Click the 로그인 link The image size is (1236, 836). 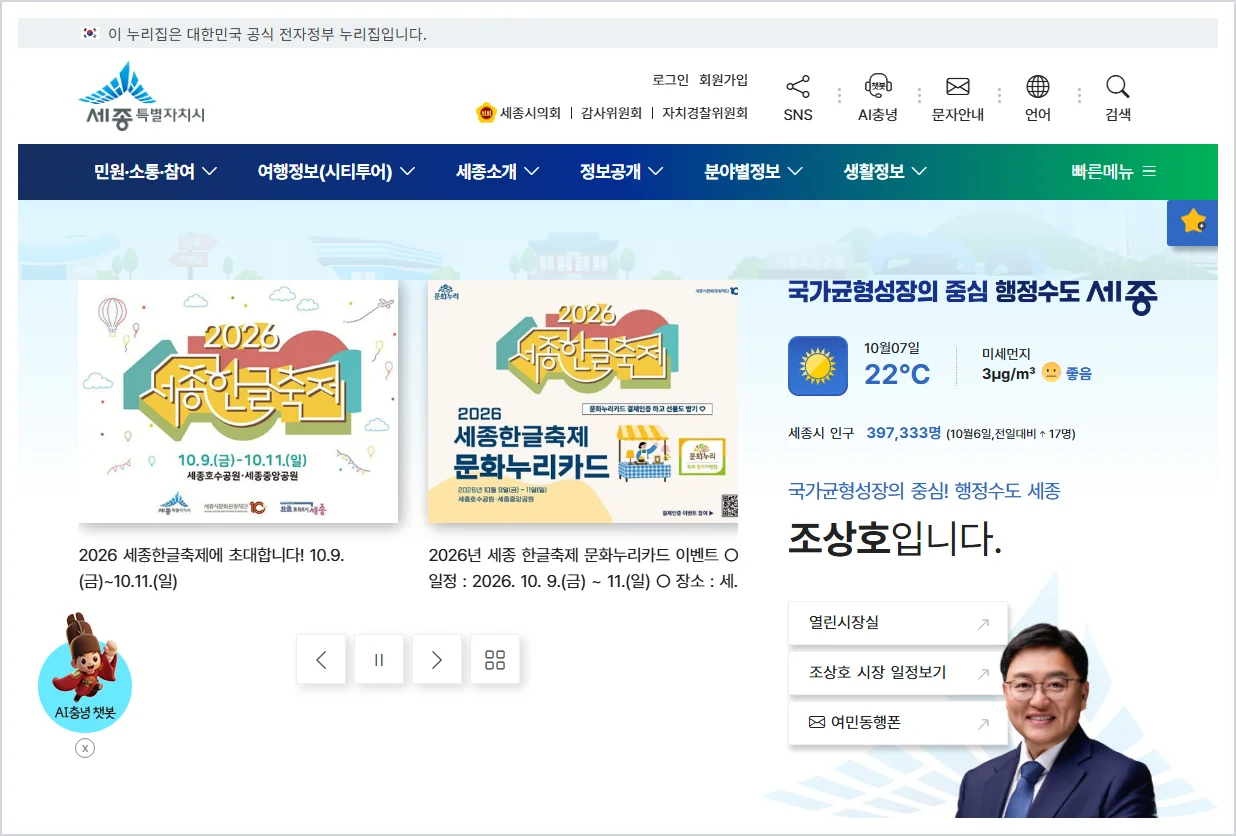tap(670, 80)
